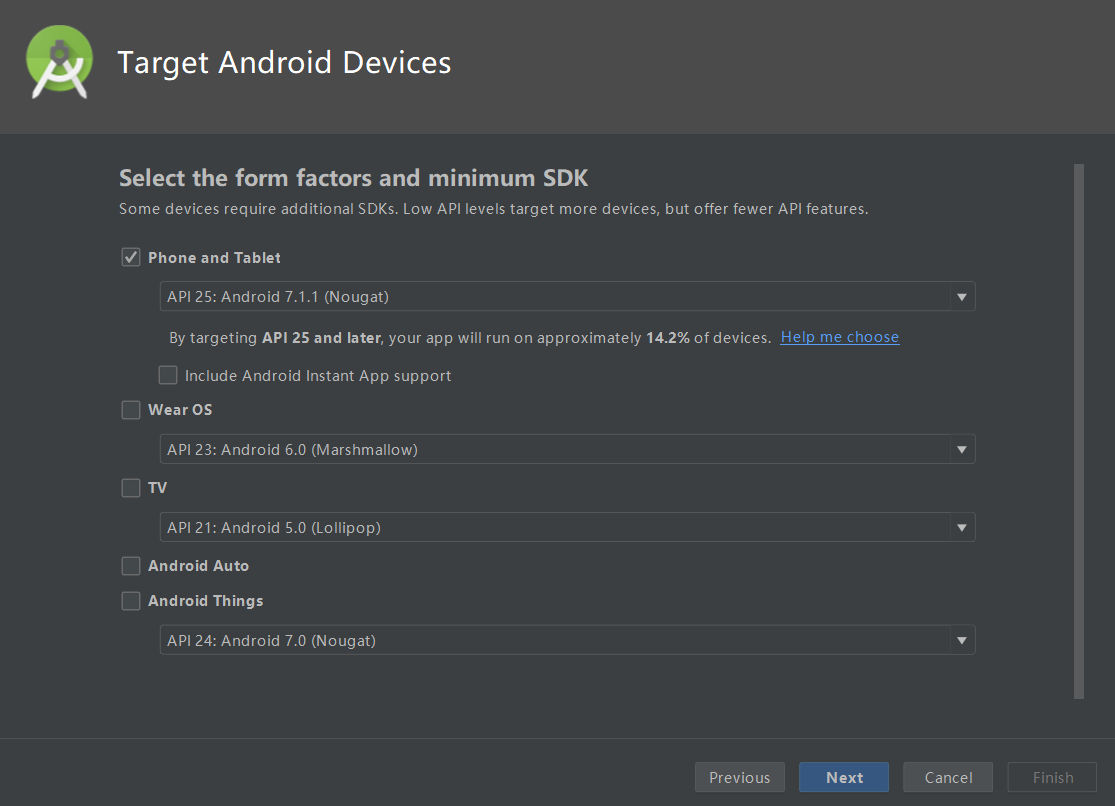
Task: Click the Android Studio logo icon
Action: (59, 62)
